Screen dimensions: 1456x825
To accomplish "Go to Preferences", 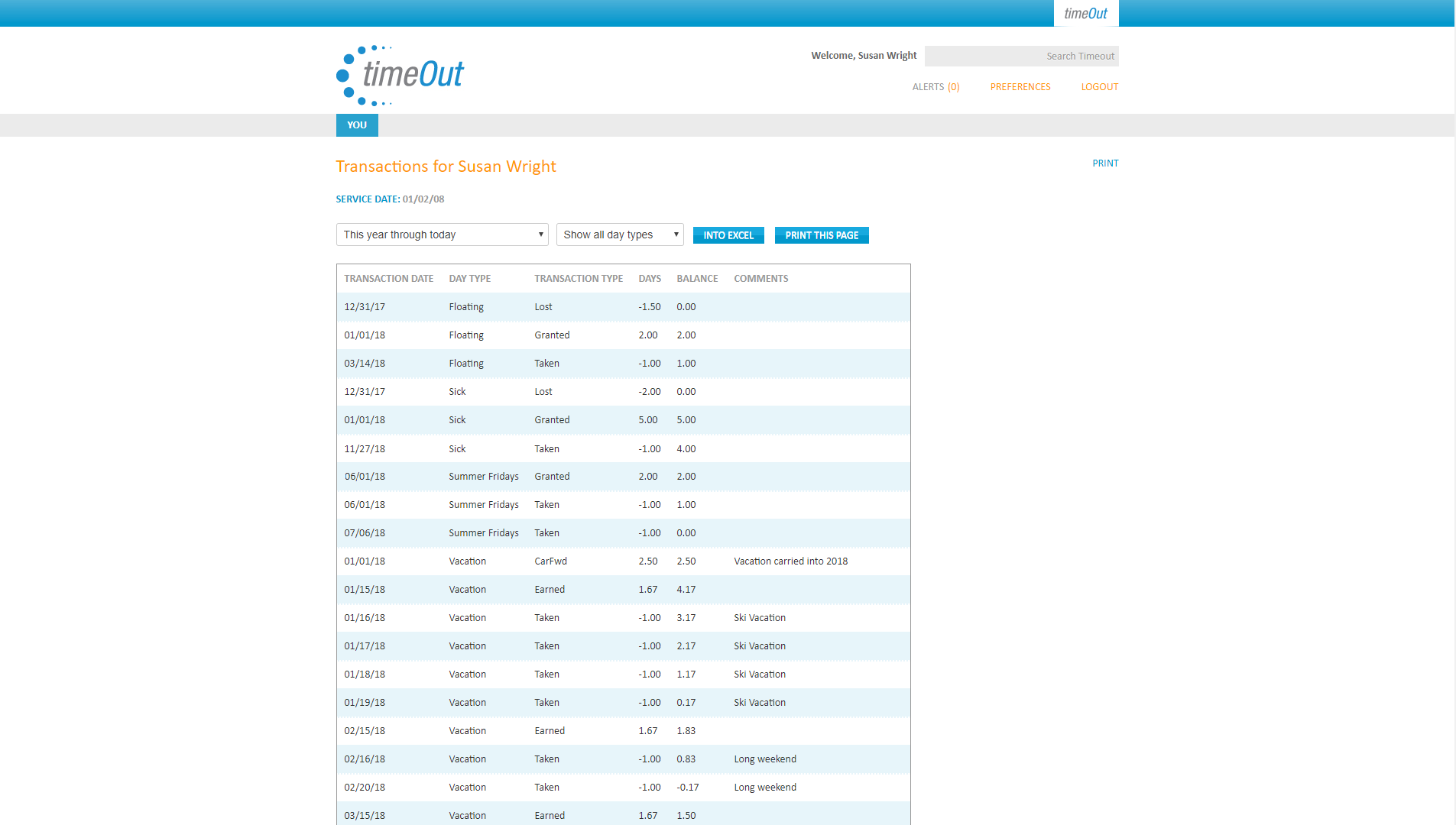I will [x=1020, y=87].
